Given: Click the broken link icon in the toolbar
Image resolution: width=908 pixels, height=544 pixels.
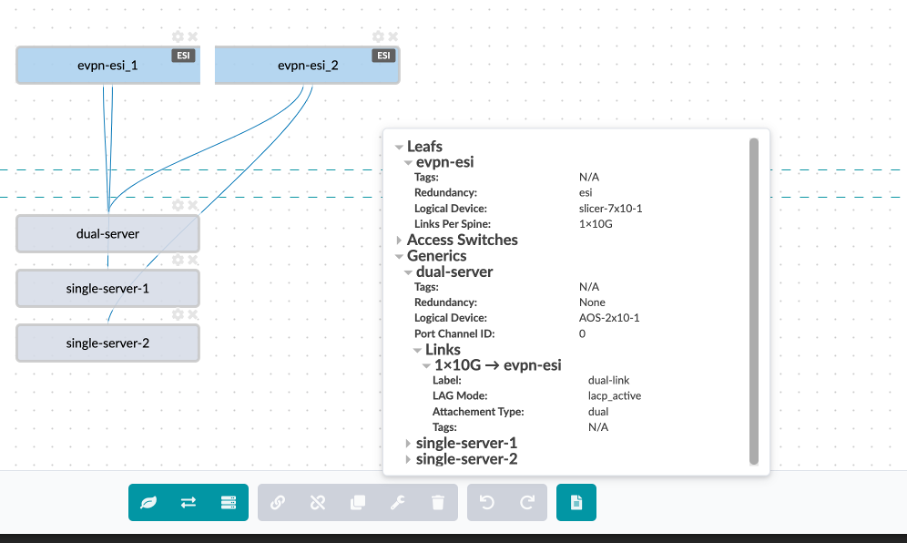Looking at the screenshot, I should pyautogui.click(x=318, y=503).
